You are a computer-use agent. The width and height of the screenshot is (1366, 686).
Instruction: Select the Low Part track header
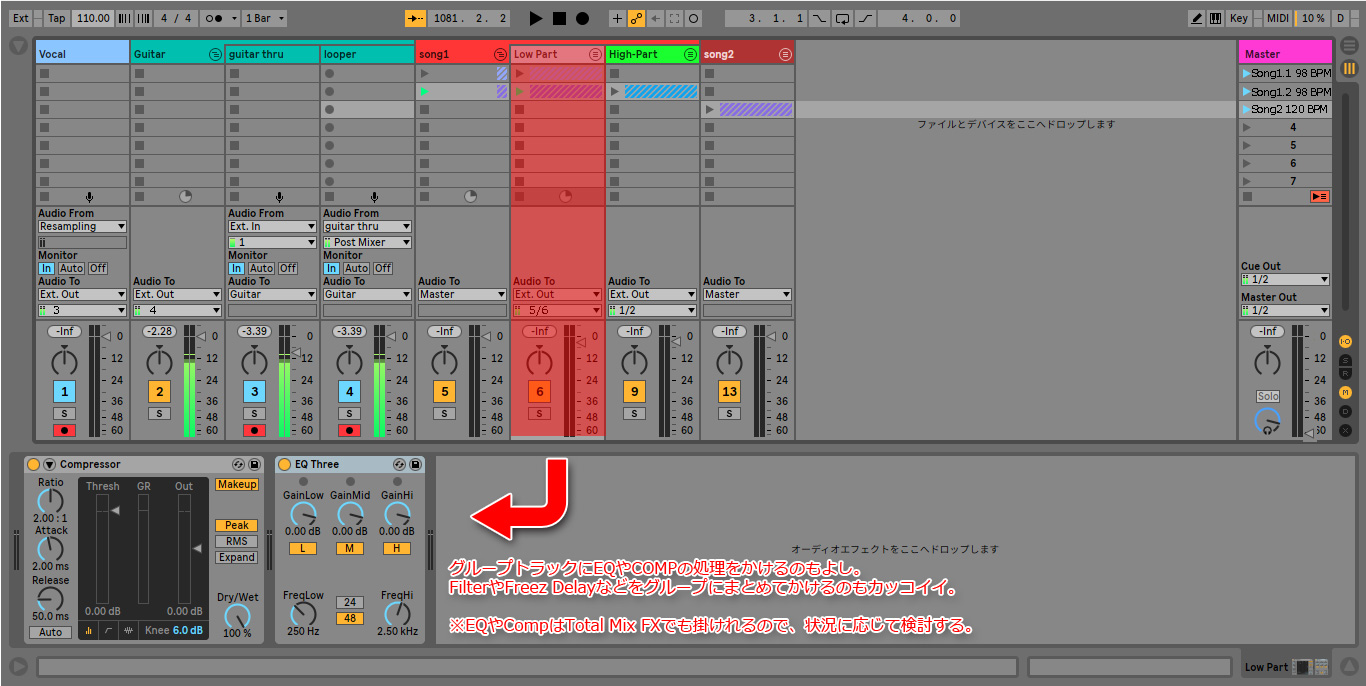pos(550,54)
